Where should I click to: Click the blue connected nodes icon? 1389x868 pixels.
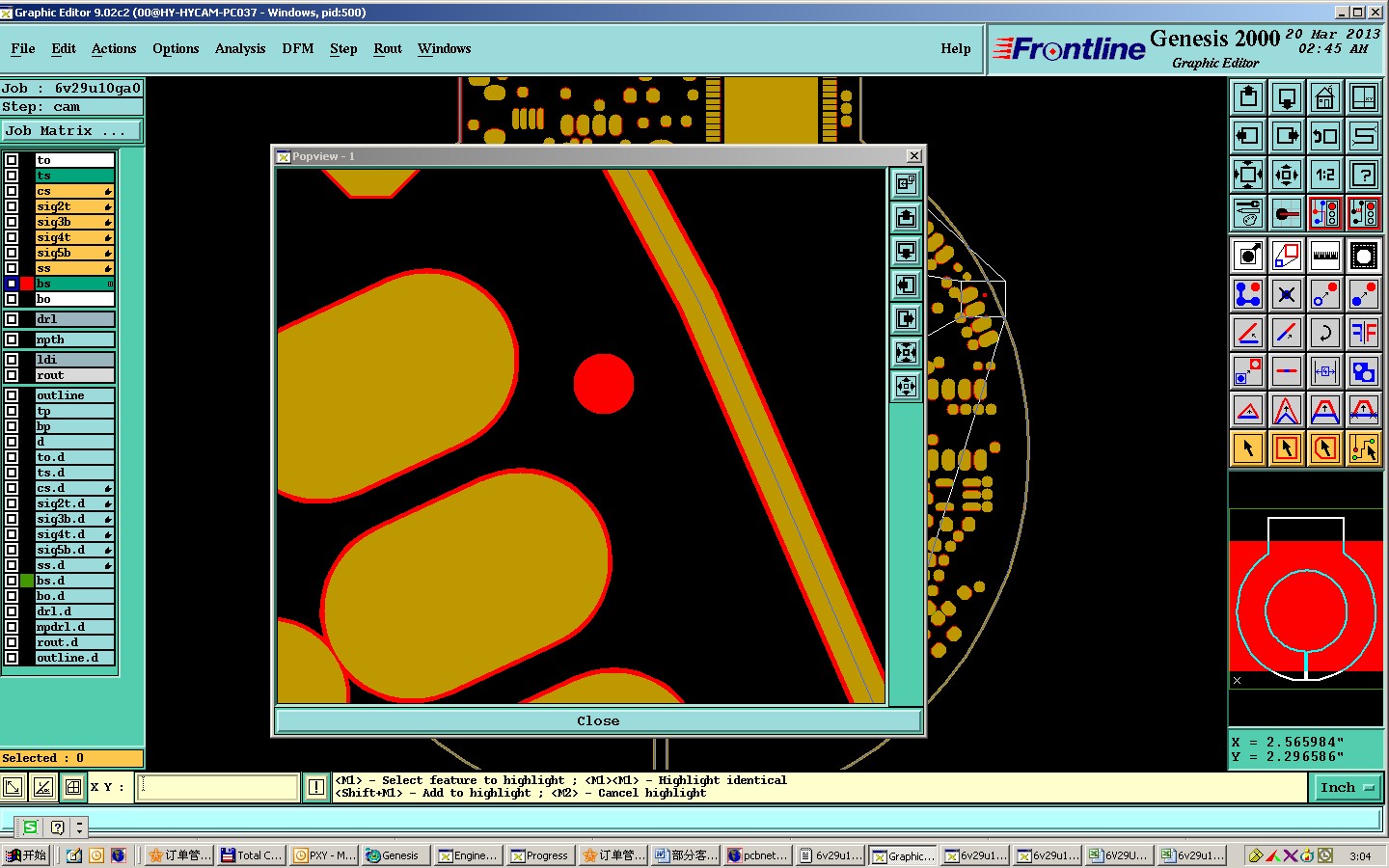tap(1248, 294)
